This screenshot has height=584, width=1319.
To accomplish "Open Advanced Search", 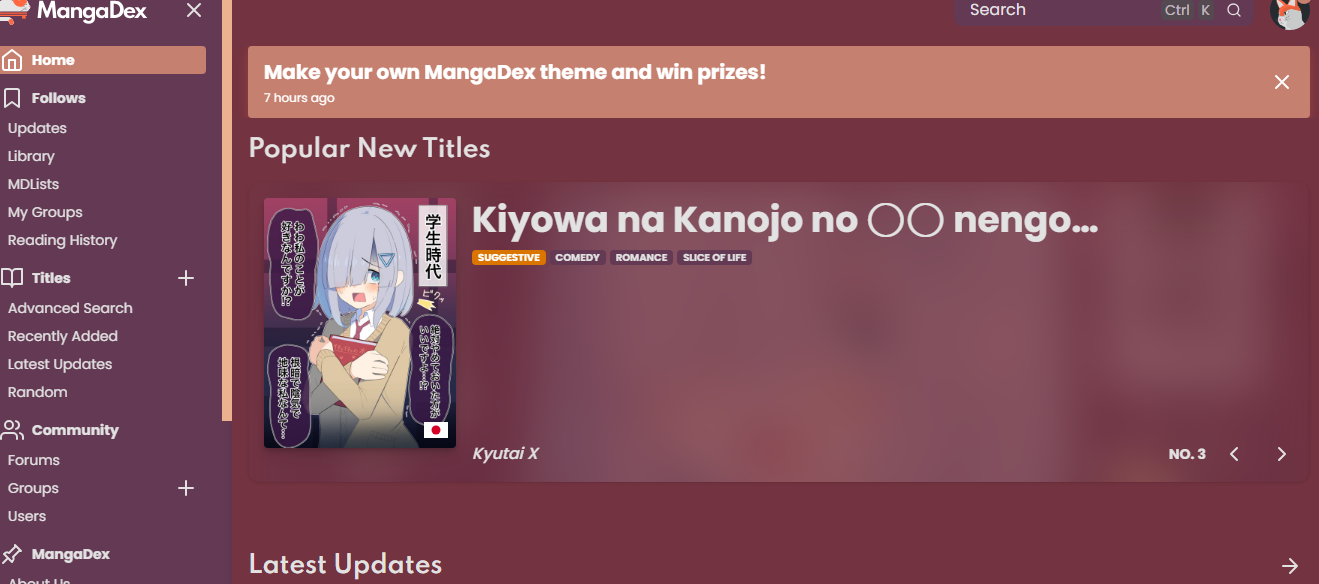I will coord(70,308).
